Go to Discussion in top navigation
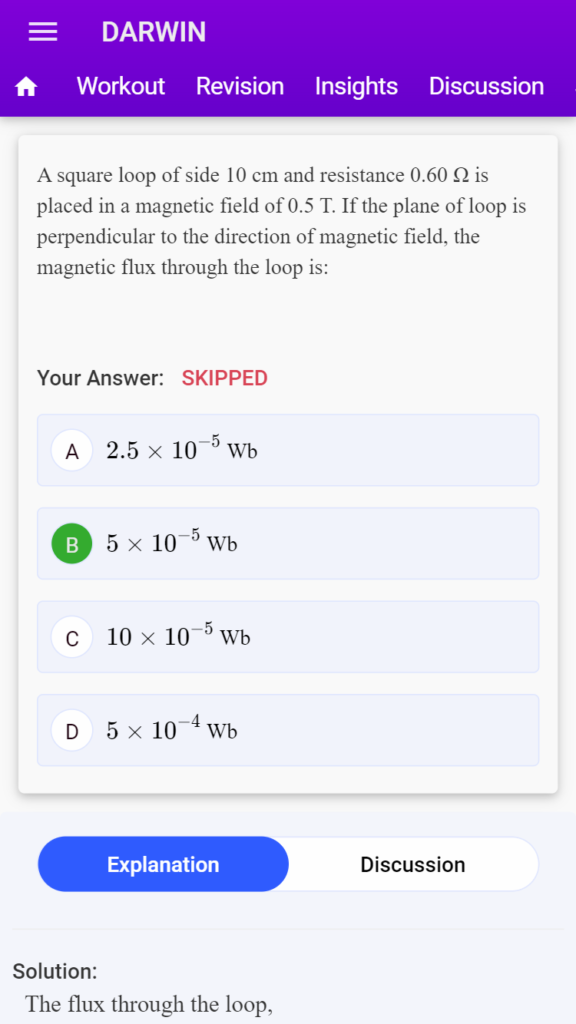 pyautogui.click(x=487, y=86)
